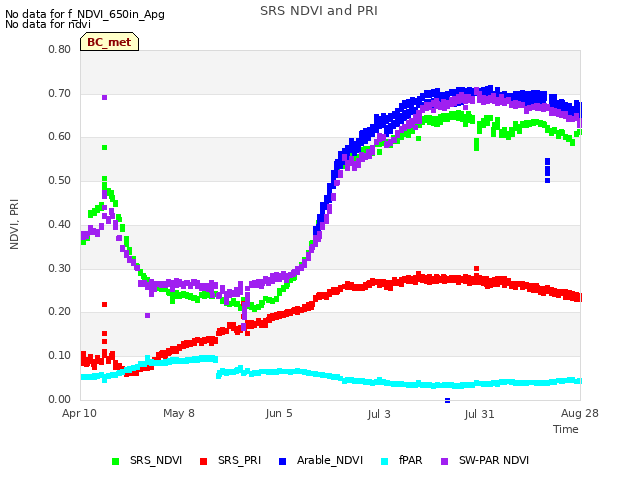Click the No data for ndvi message

click(x=48, y=24)
